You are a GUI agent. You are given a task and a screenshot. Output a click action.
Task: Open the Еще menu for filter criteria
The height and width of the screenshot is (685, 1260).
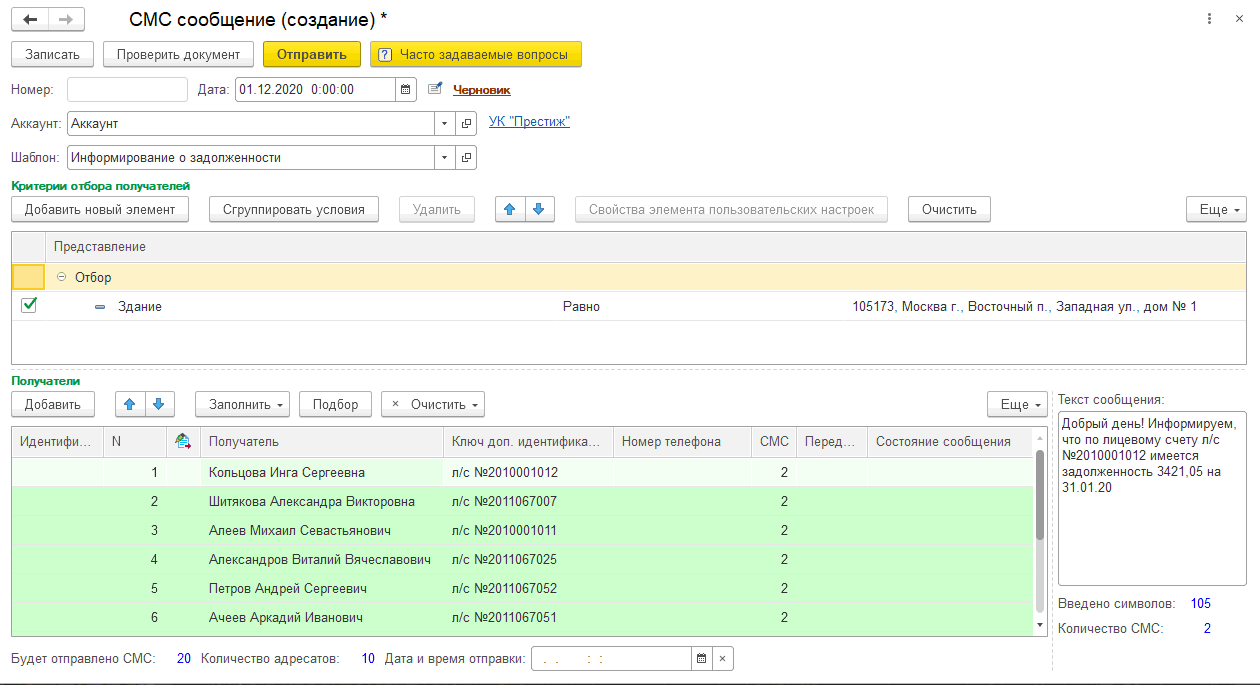(1216, 209)
